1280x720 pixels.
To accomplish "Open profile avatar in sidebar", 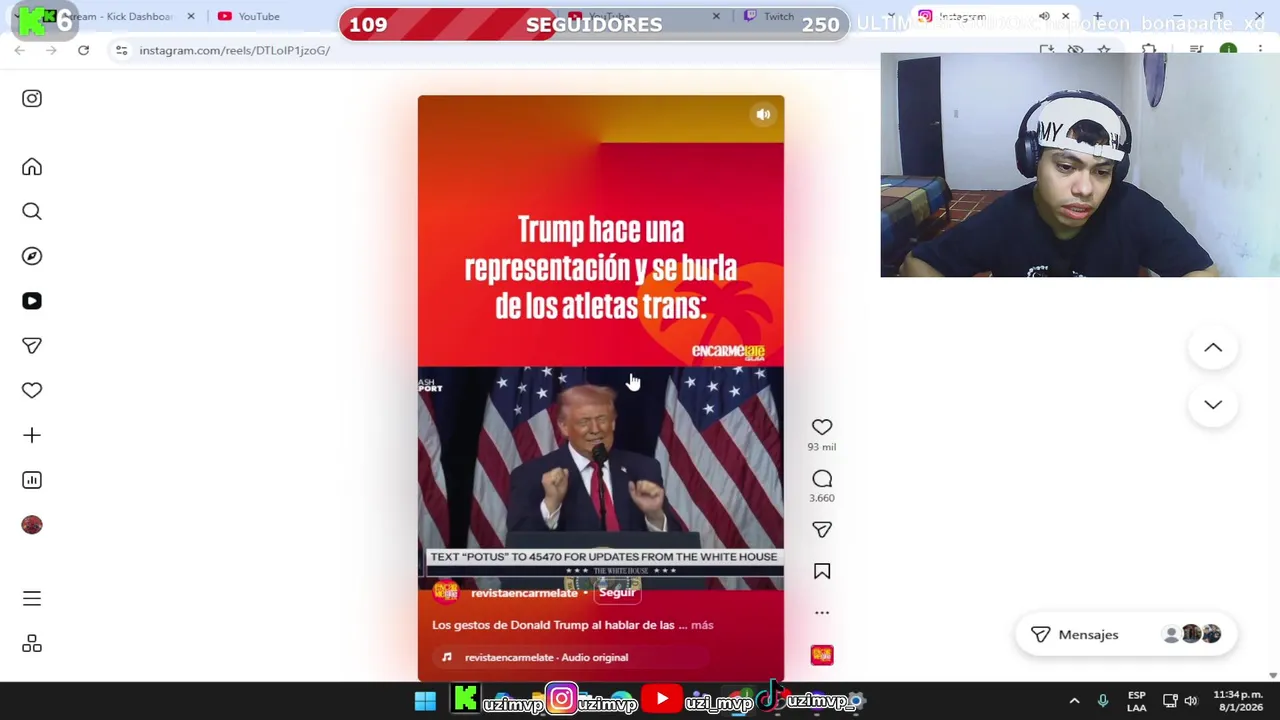I will (32, 525).
